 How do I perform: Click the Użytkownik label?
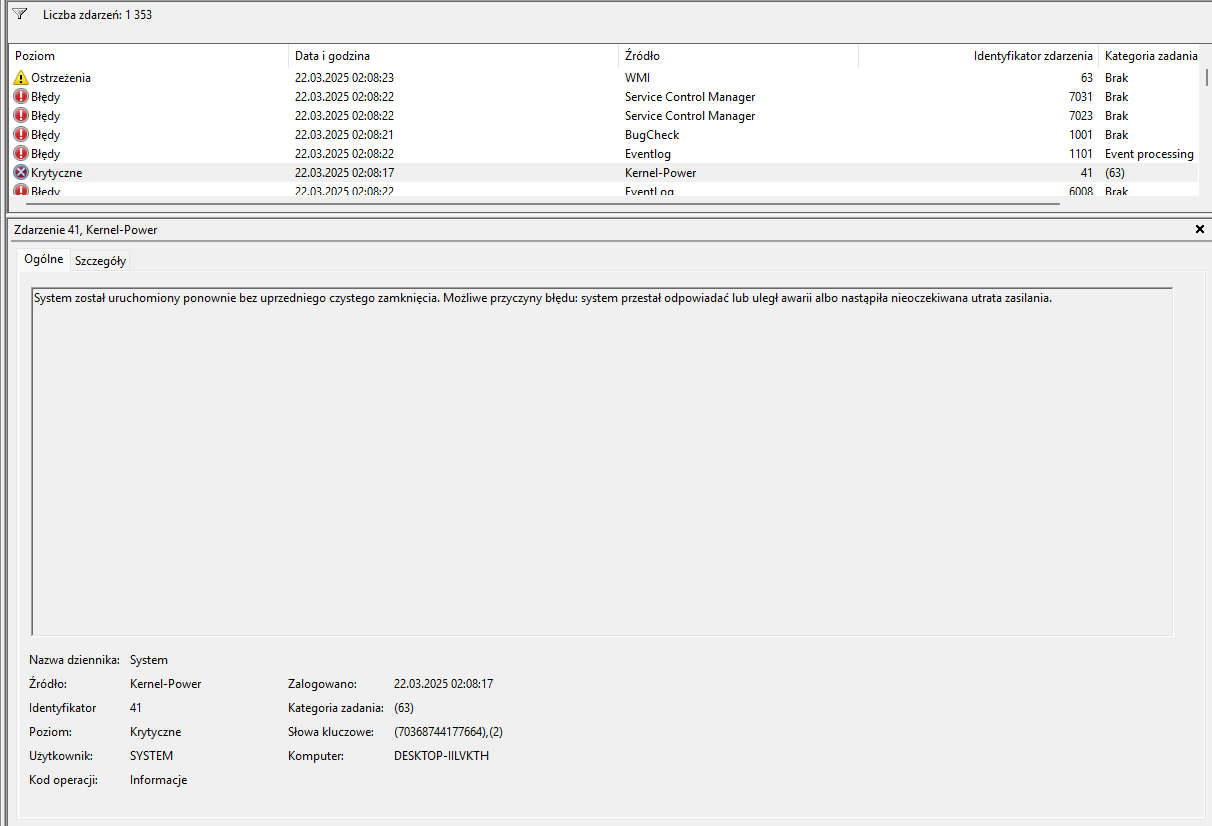(x=61, y=756)
